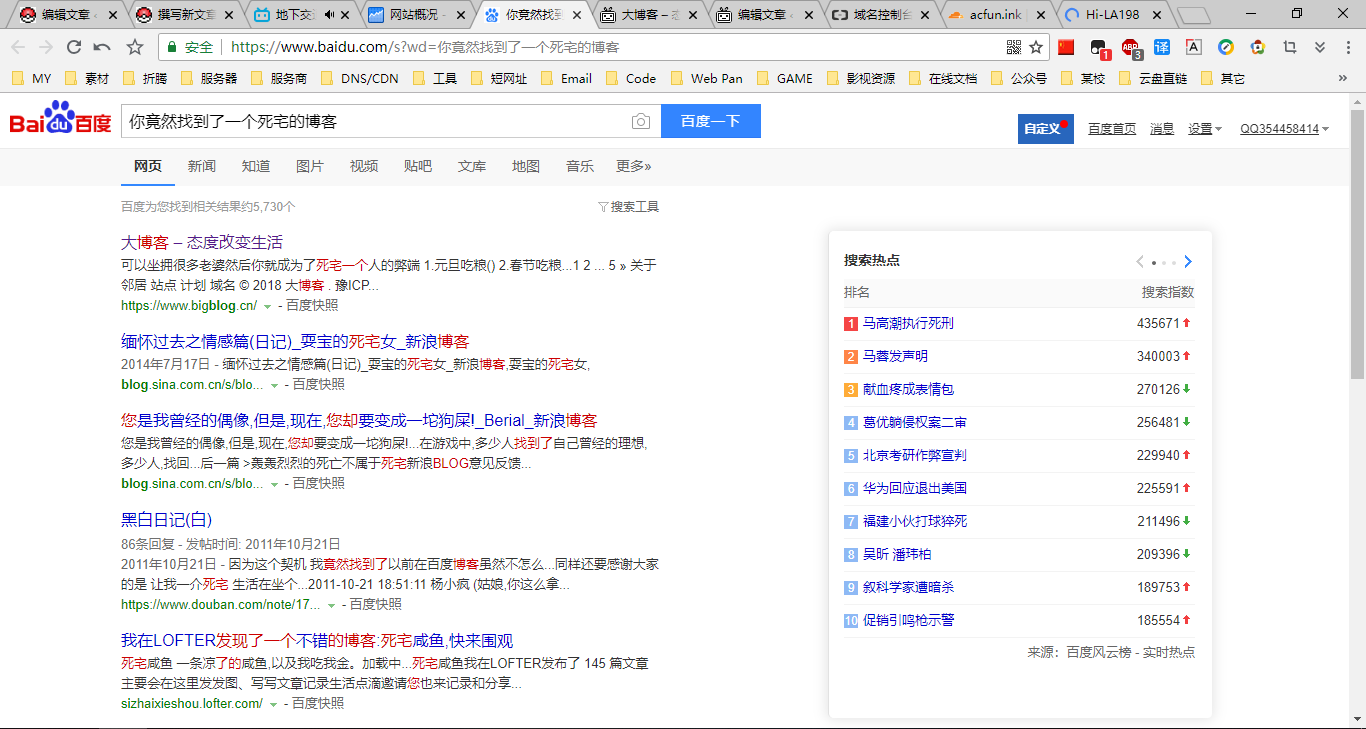
Task: Open the QQ354458414 account dropdown
Action: (x=1284, y=129)
